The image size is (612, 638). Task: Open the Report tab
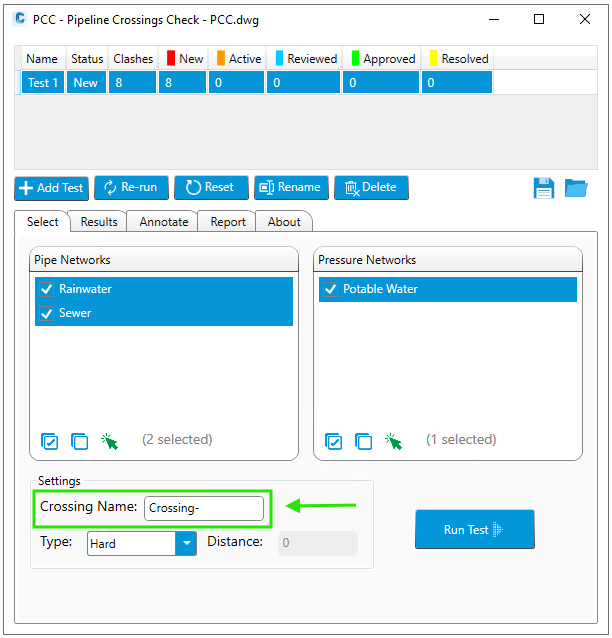[x=228, y=222]
